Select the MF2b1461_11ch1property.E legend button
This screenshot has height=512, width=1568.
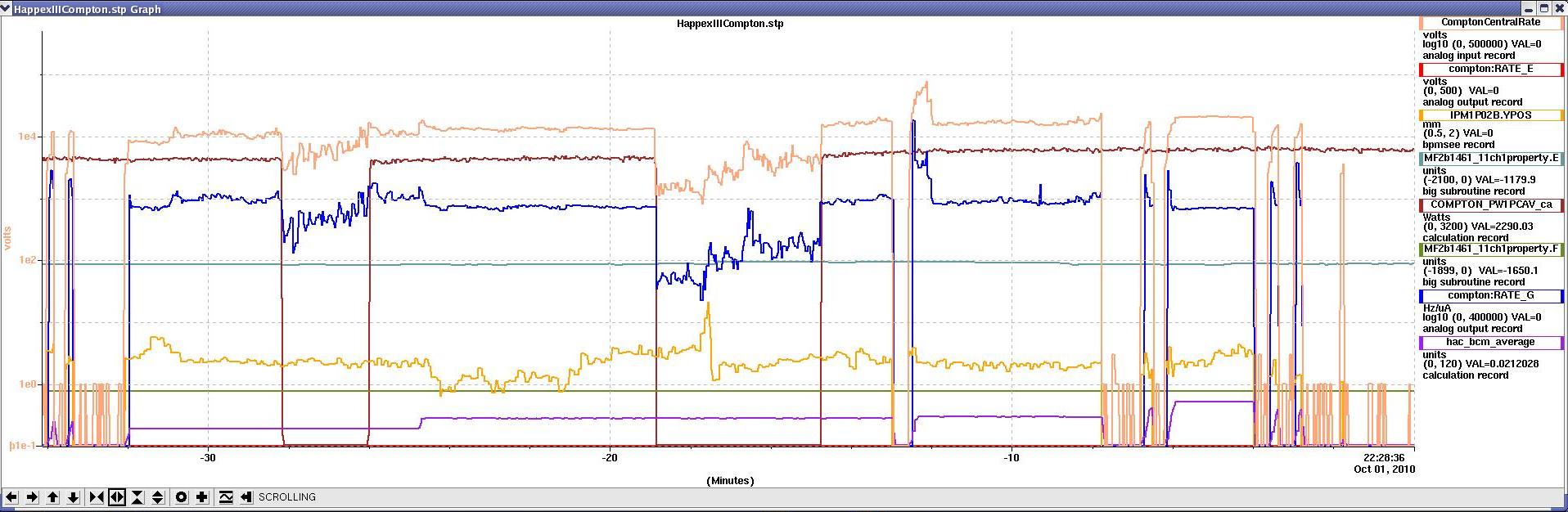coord(1490,159)
